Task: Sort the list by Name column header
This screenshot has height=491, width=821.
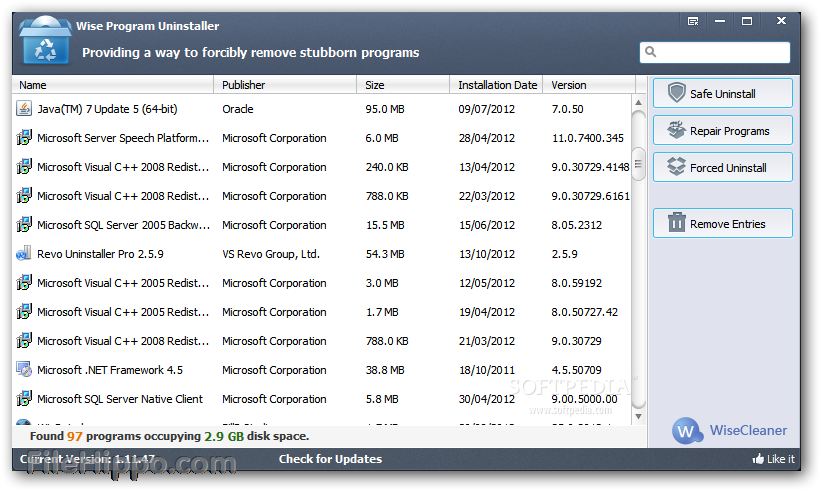Action: 113,85
